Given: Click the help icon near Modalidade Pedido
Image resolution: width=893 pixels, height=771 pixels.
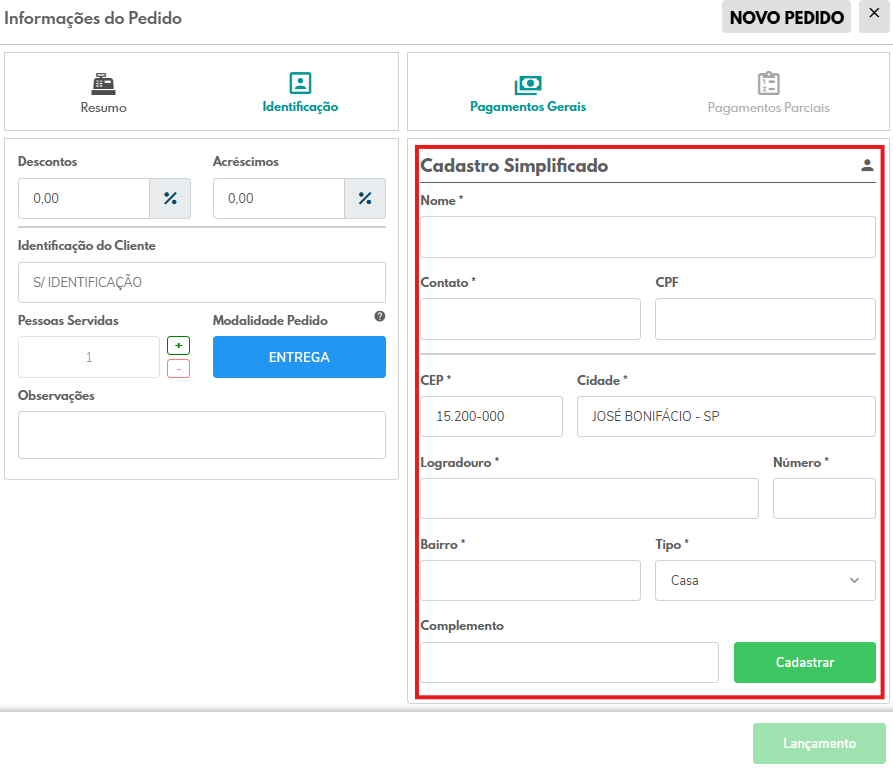Looking at the screenshot, I should point(380,316).
